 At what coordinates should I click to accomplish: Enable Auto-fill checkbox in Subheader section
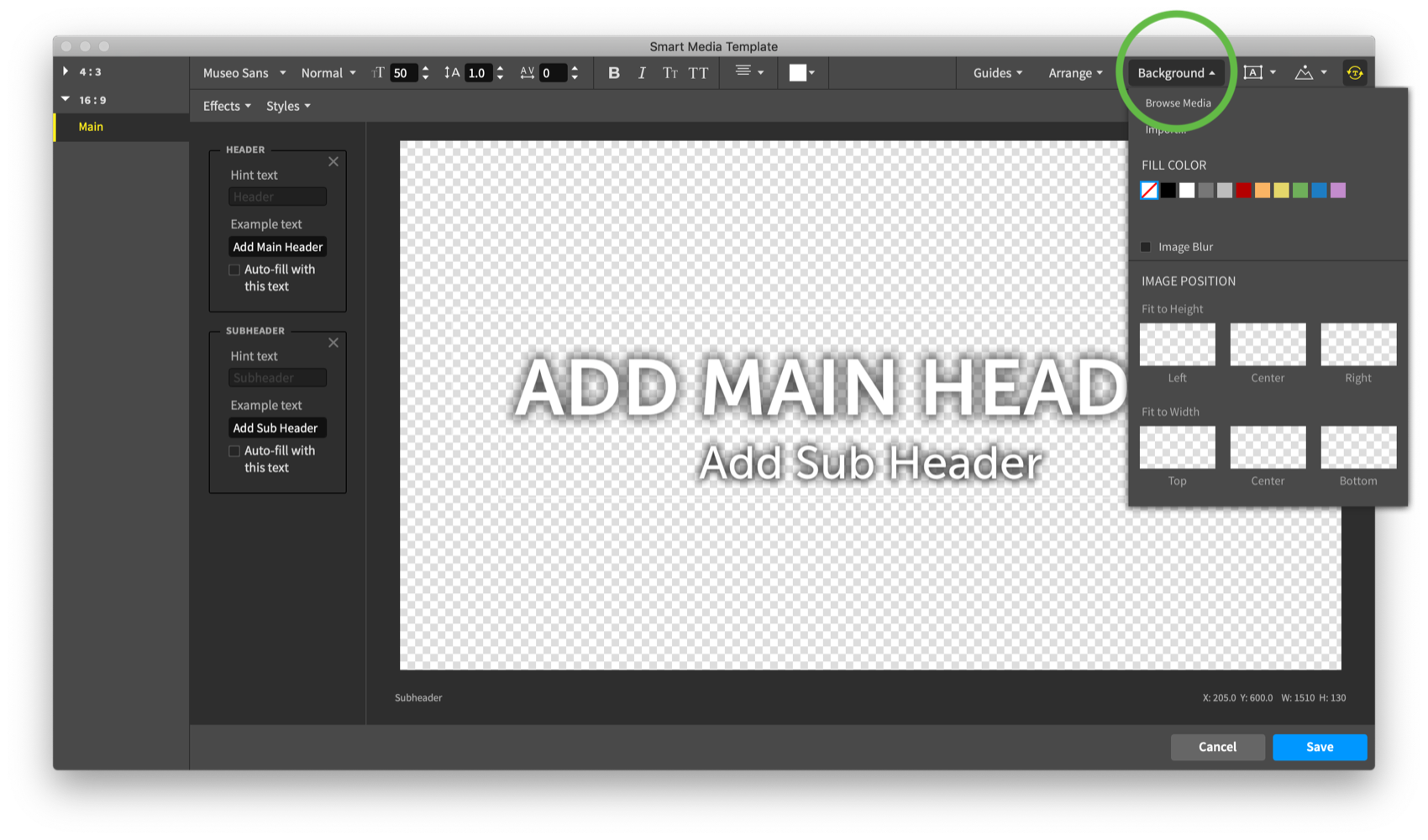coord(234,451)
